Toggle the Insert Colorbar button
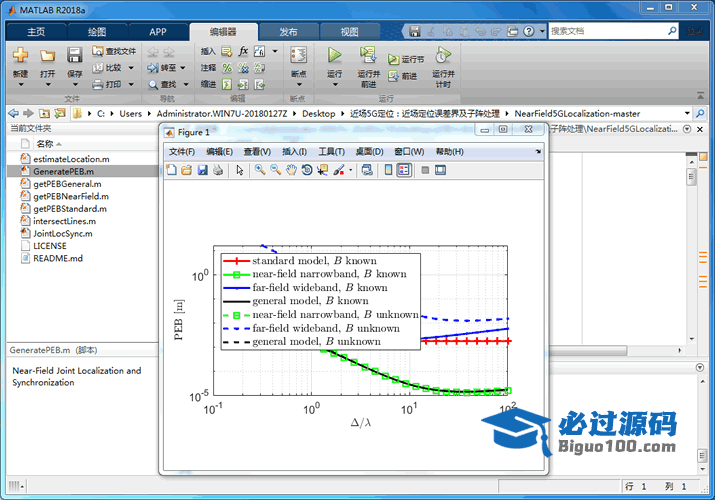The width and height of the screenshot is (715, 500). (388, 170)
